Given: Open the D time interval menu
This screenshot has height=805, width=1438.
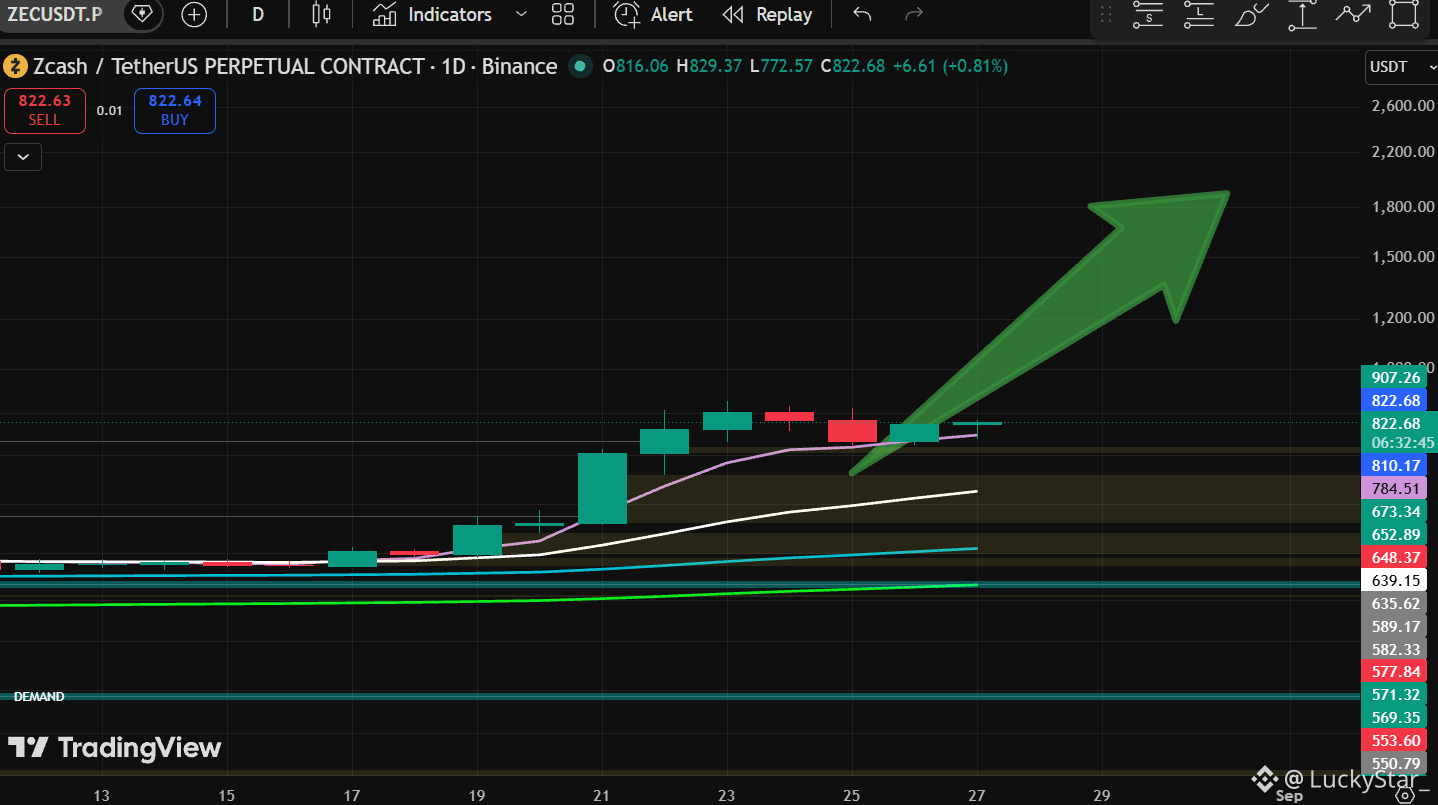Looking at the screenshot, I should (x=258, y=14).
